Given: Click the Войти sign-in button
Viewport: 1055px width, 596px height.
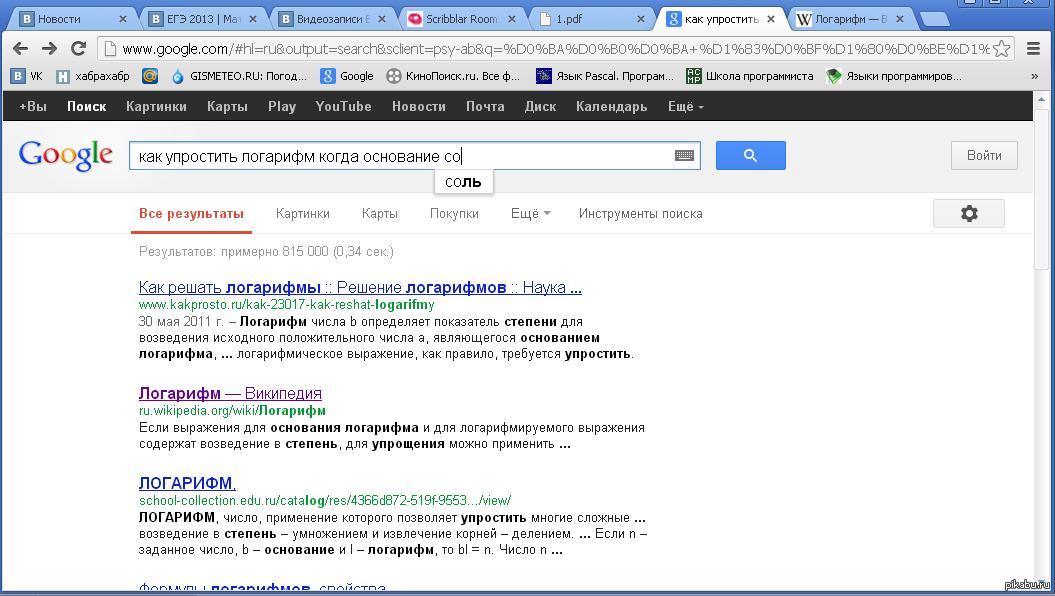Looking at the screenshot, I should coord(984,155).
